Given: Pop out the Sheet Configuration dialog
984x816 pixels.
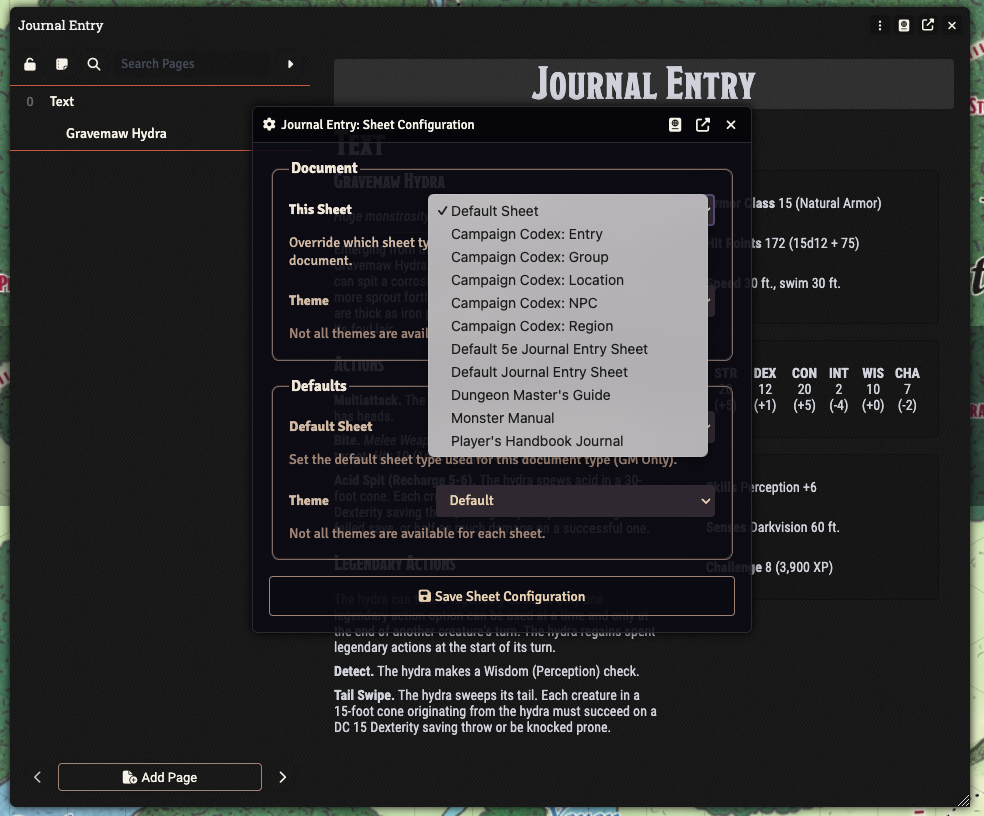Looking at the screenshot, I should (x=703, y=125).
